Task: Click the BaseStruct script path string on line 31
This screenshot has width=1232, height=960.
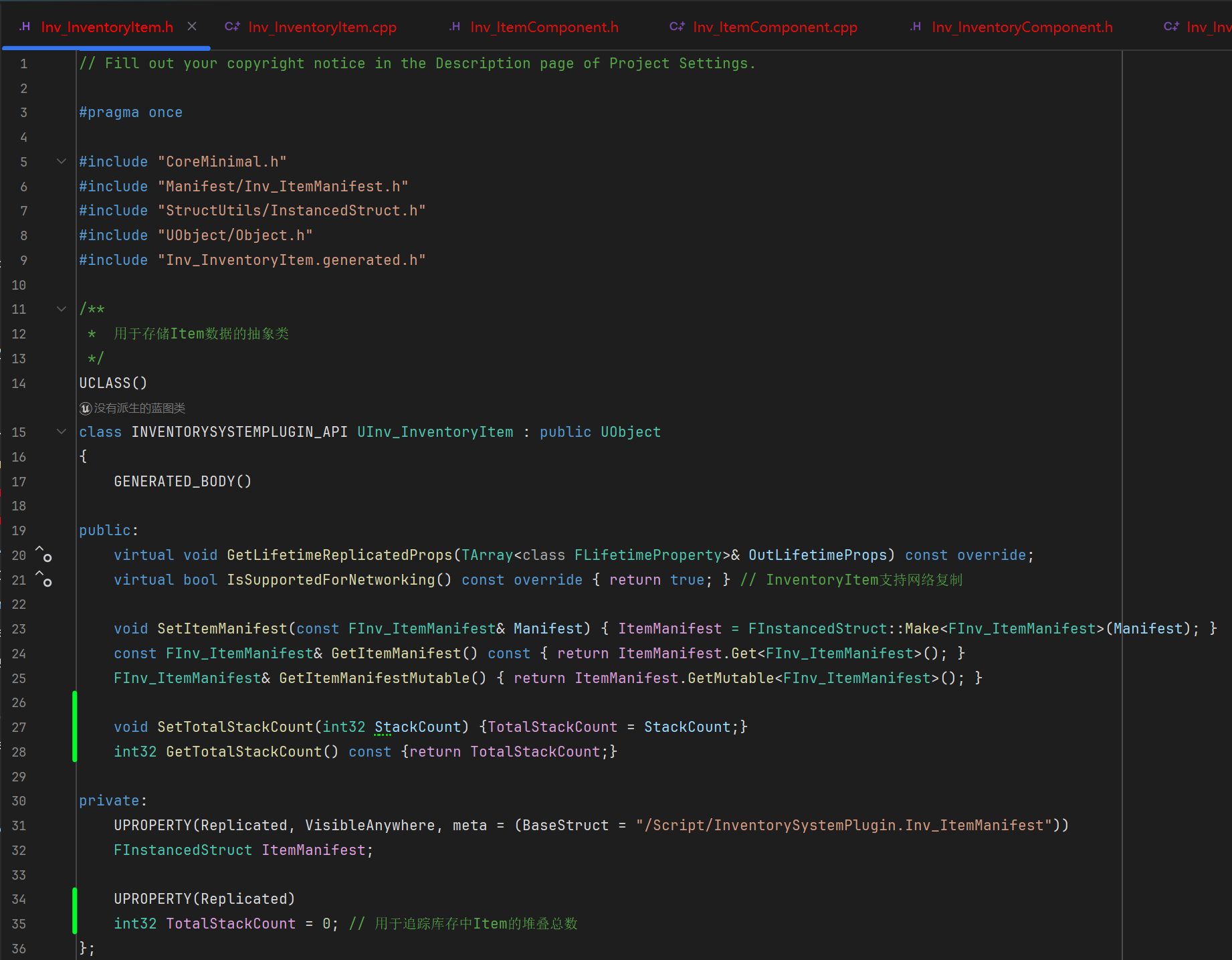Action: tap(844, 826)
